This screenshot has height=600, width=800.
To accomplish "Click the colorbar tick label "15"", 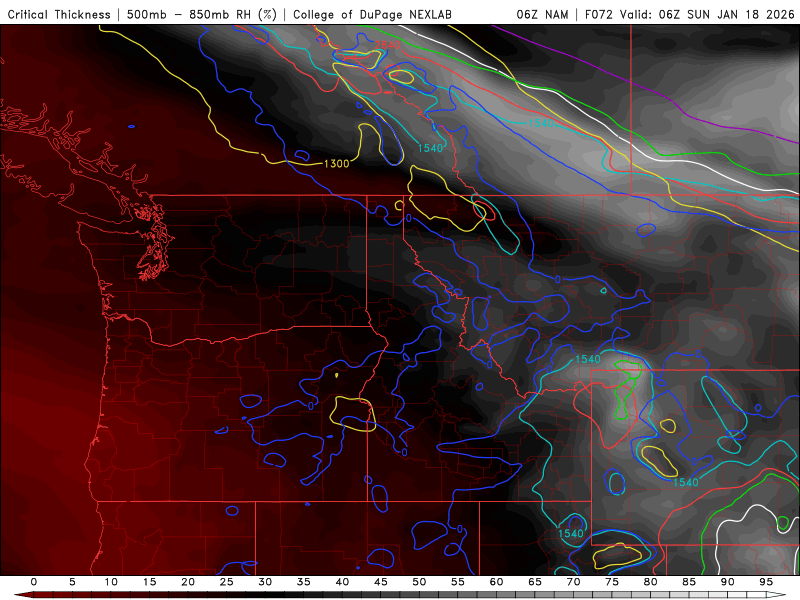I will (149, 582).
